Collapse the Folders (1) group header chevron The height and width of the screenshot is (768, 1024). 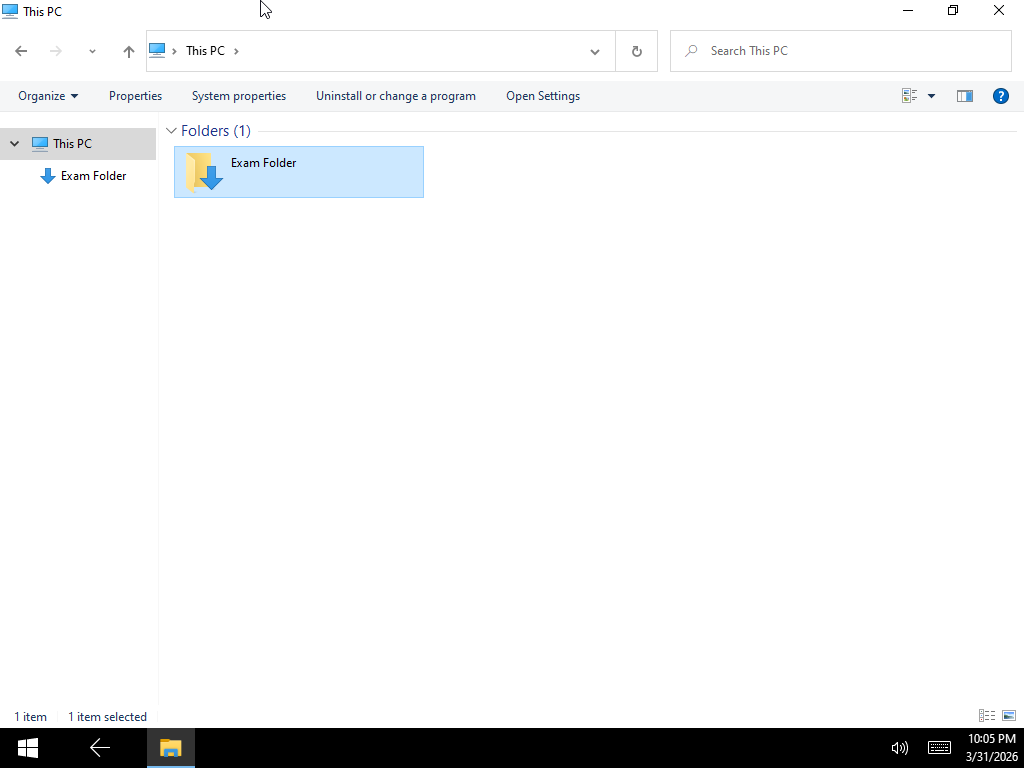(171, 130)
